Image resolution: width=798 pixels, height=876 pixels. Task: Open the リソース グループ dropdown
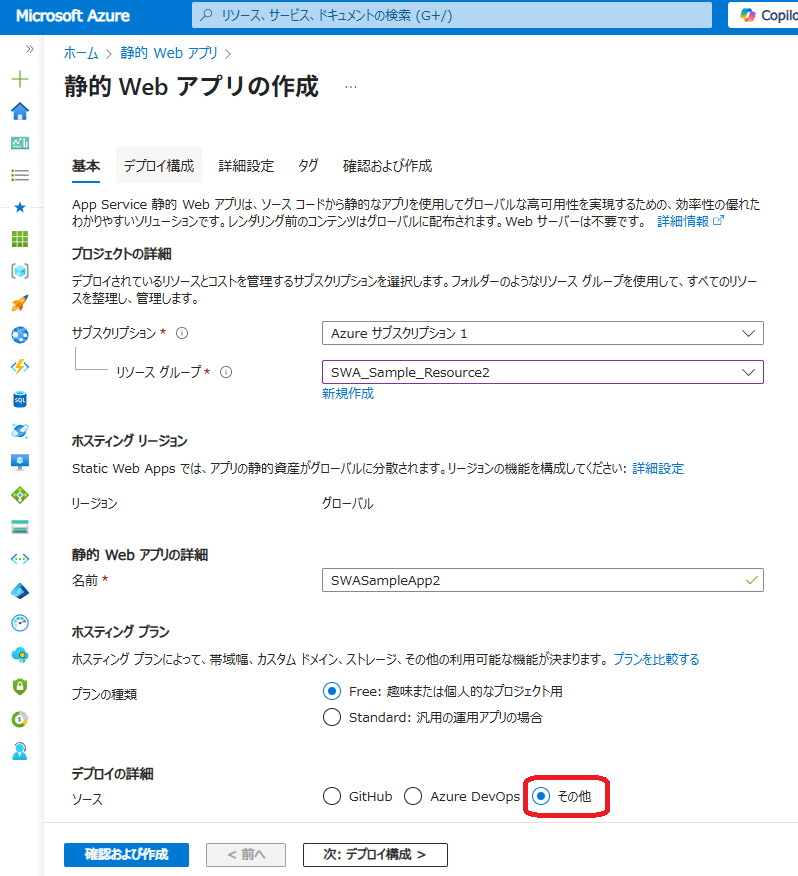click(x=543, y=372)
